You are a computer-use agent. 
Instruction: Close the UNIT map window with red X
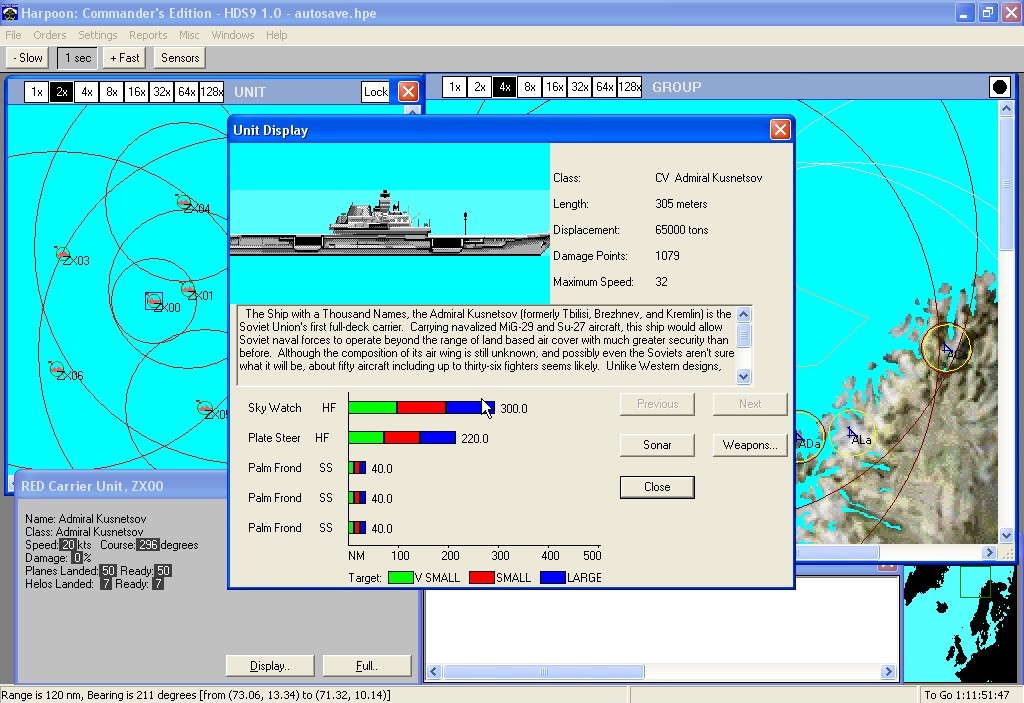(408, 91)
